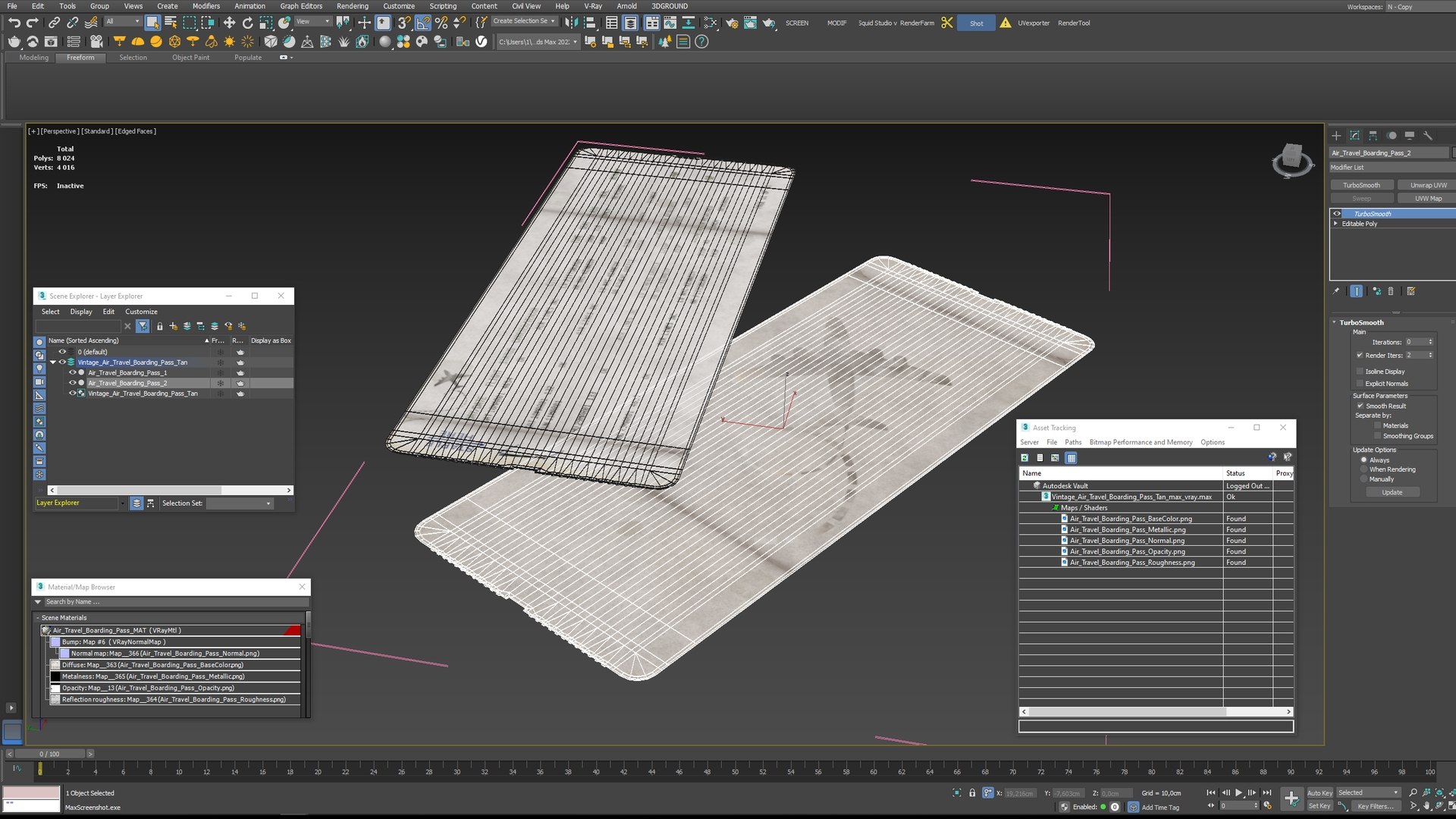This screenshot has height=819, width=1456.
Task: Open the Modifiers menu
Action: coord(206,6)
